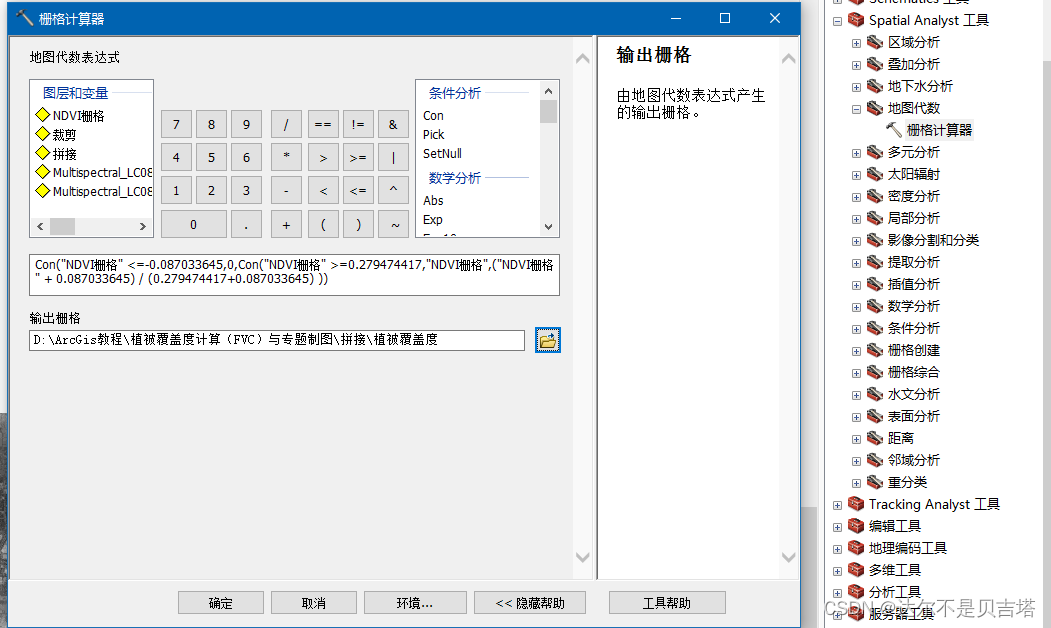The height and width of the screenshot is (628, 1051).
Task: Click the 编辑工具 toolbox icon
Action: coord(856,525)
